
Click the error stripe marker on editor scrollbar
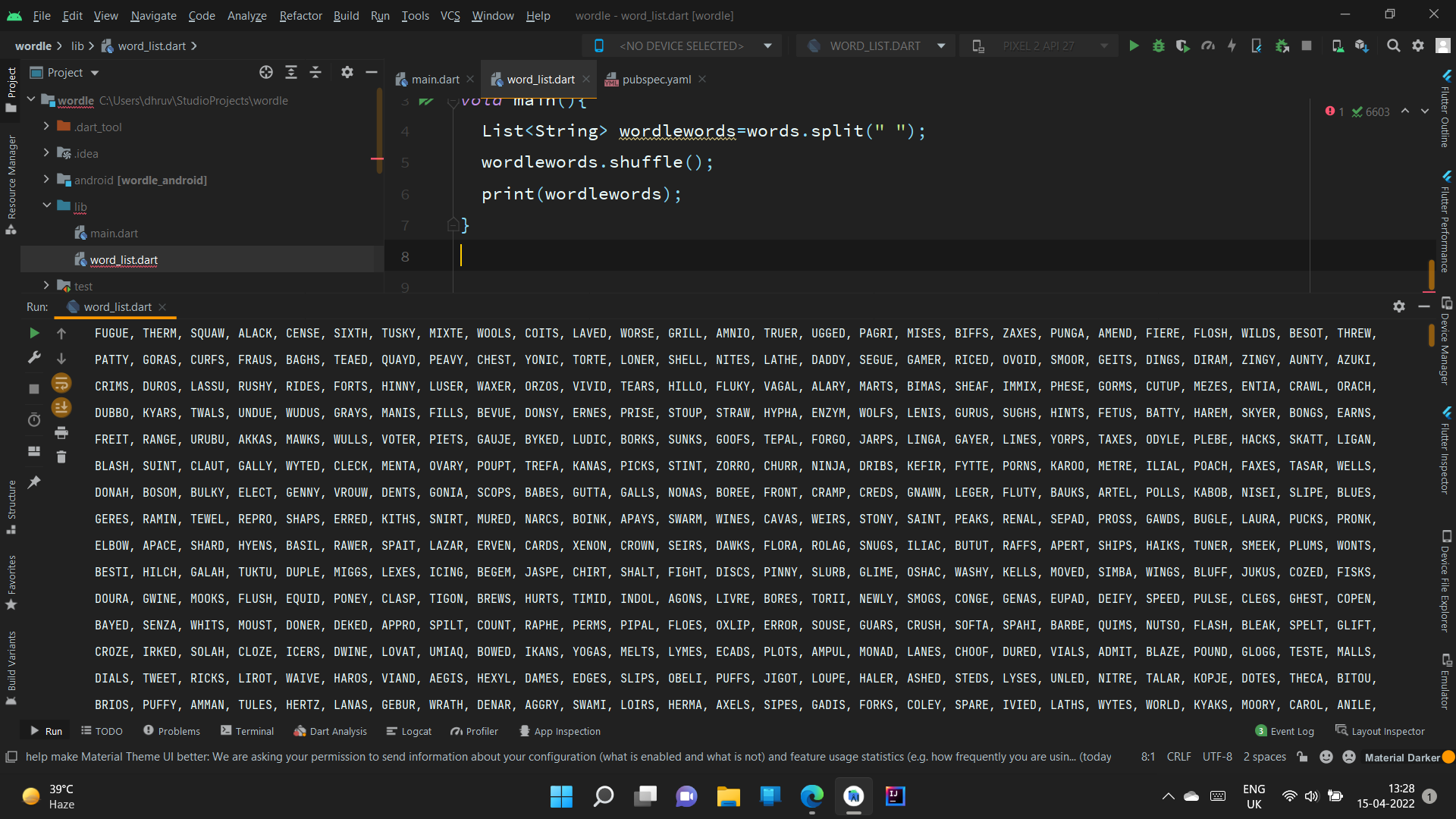pyautogui.click(x=1429, y=290)
